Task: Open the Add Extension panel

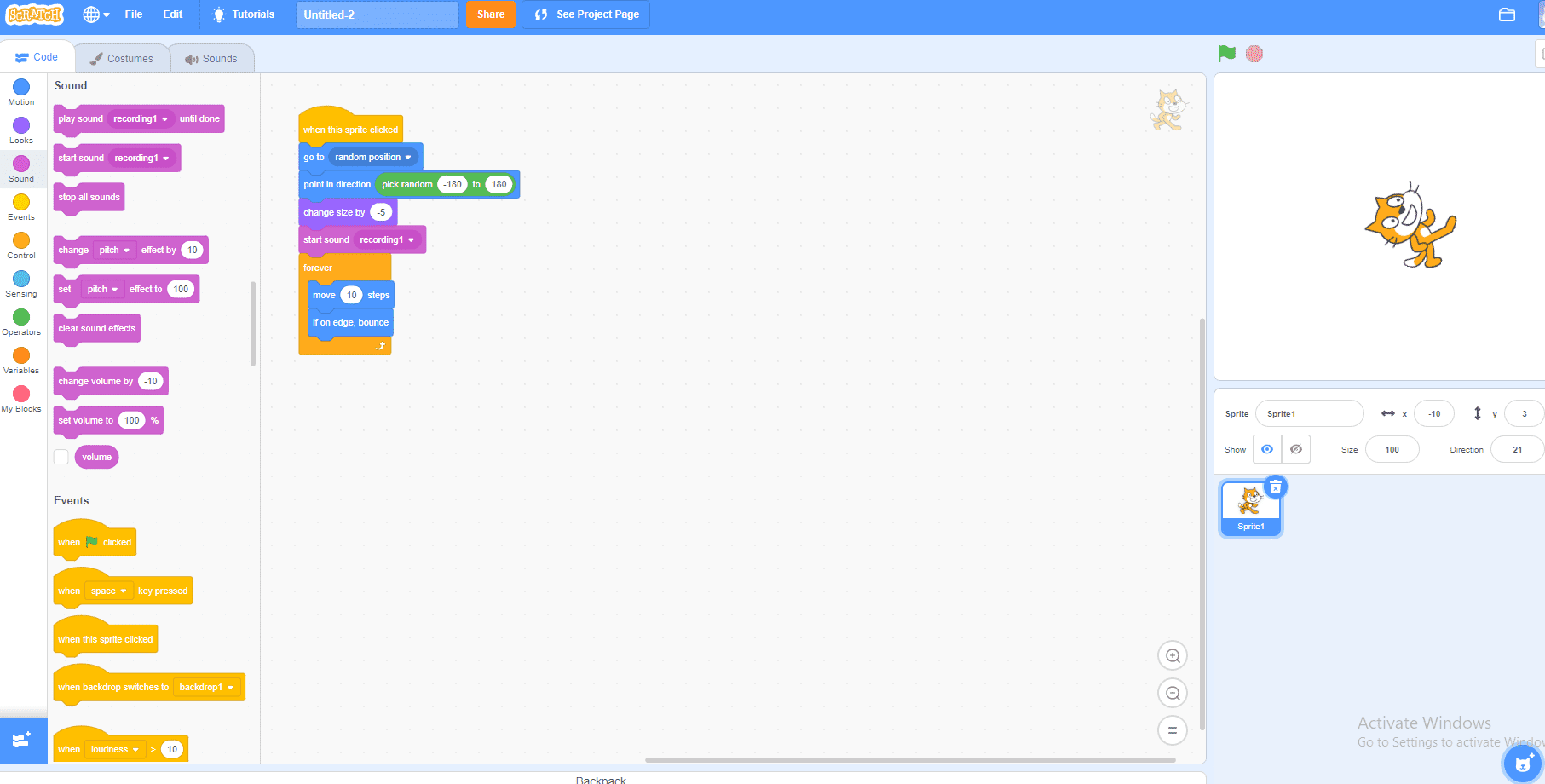Action: click(x=23, y=741)
